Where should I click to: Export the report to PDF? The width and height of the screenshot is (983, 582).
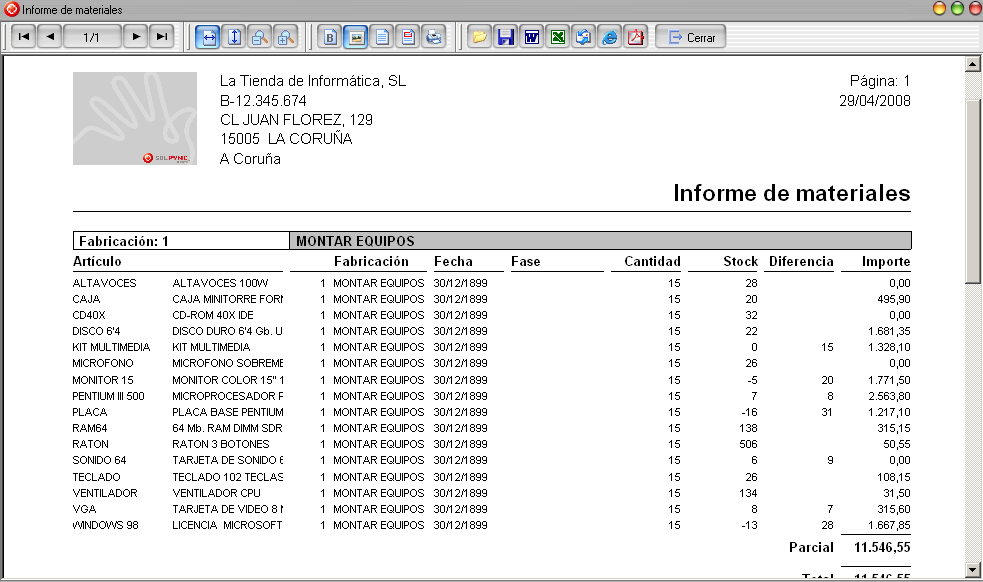pos(635,37)
